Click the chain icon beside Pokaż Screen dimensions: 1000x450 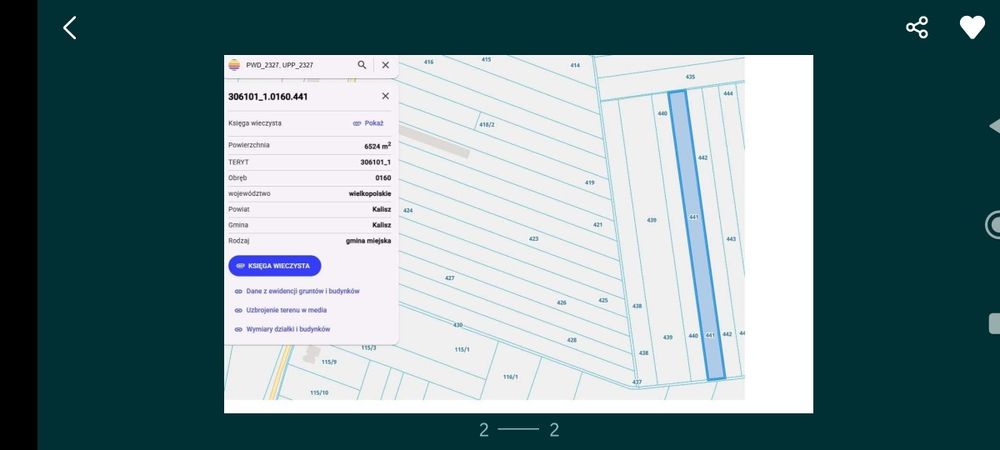click(x=357, y=124)
